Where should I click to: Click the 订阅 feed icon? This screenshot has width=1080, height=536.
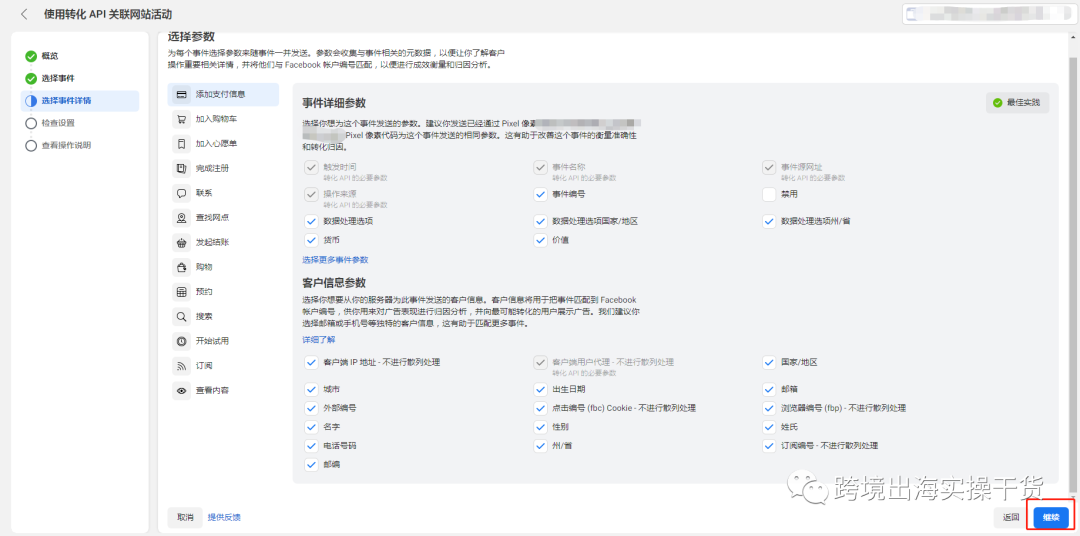pyautogui.click(x=182, y=366)
